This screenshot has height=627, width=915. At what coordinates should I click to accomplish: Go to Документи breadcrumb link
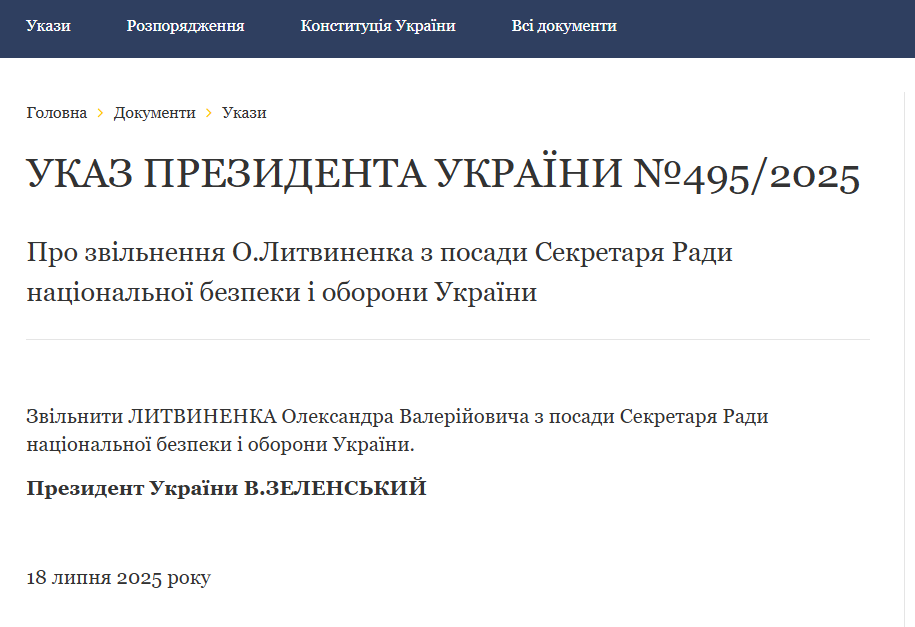pyautogui.click(x=155, y=113)
